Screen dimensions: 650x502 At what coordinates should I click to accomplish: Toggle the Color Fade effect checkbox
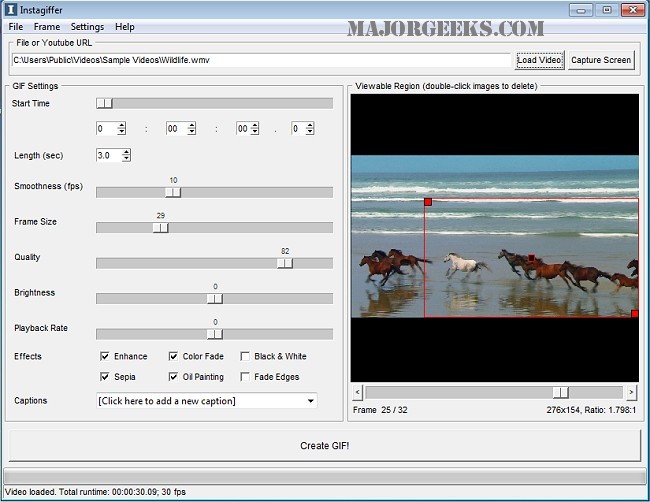coord(173,356)
